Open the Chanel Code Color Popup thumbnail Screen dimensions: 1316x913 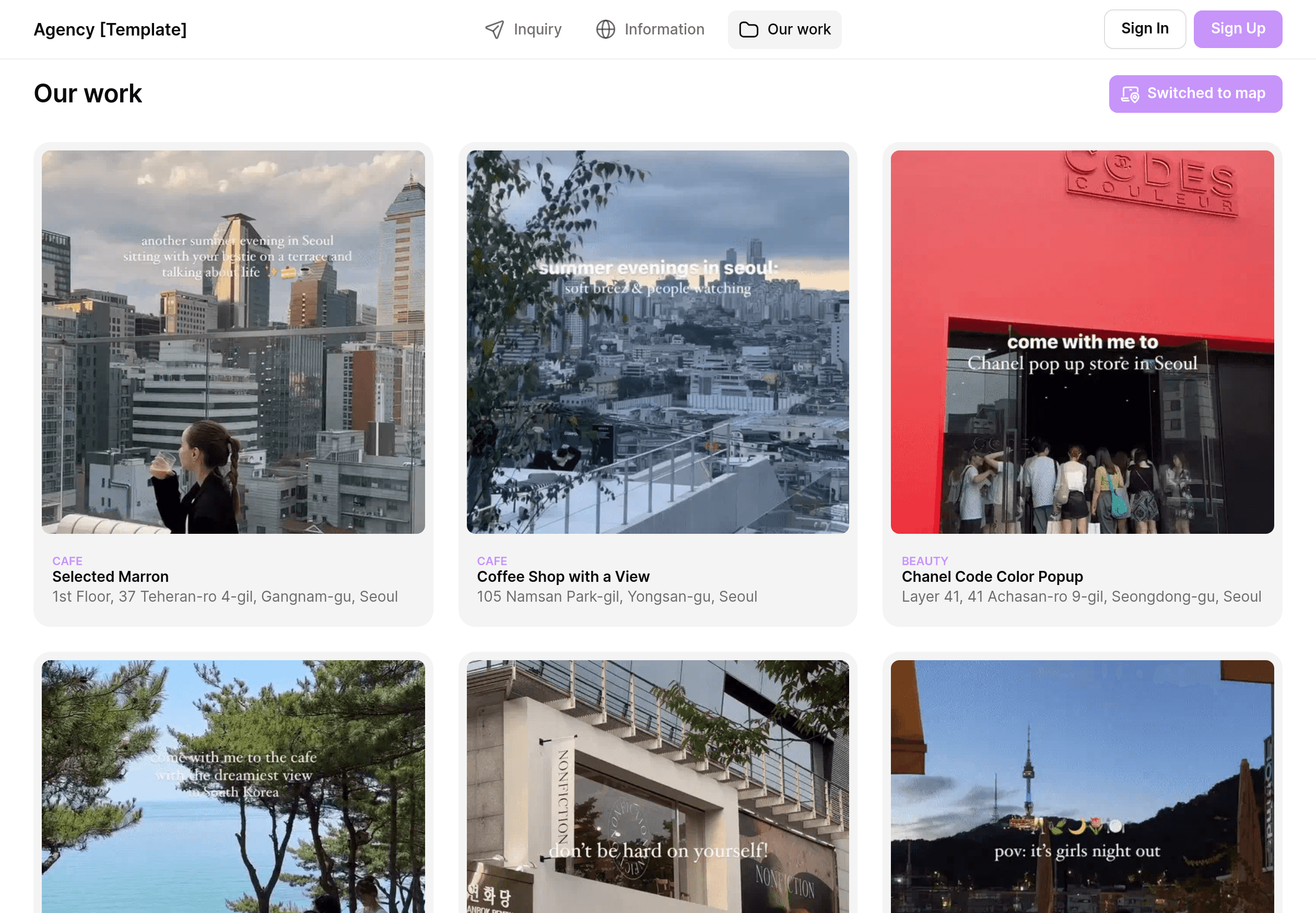(1082, 342)
